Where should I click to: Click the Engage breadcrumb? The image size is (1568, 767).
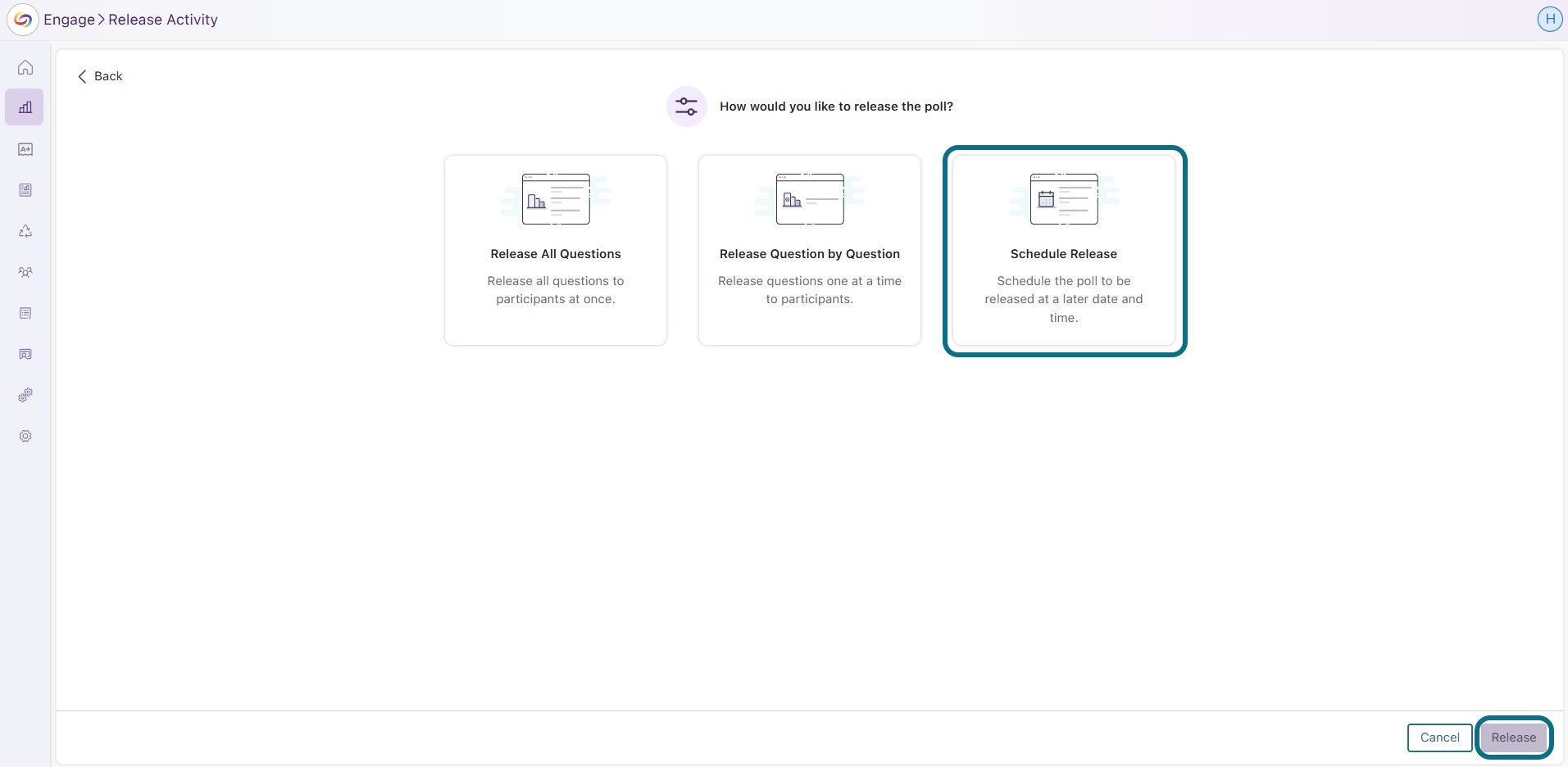pyautogui.click(x=69, y=20)
